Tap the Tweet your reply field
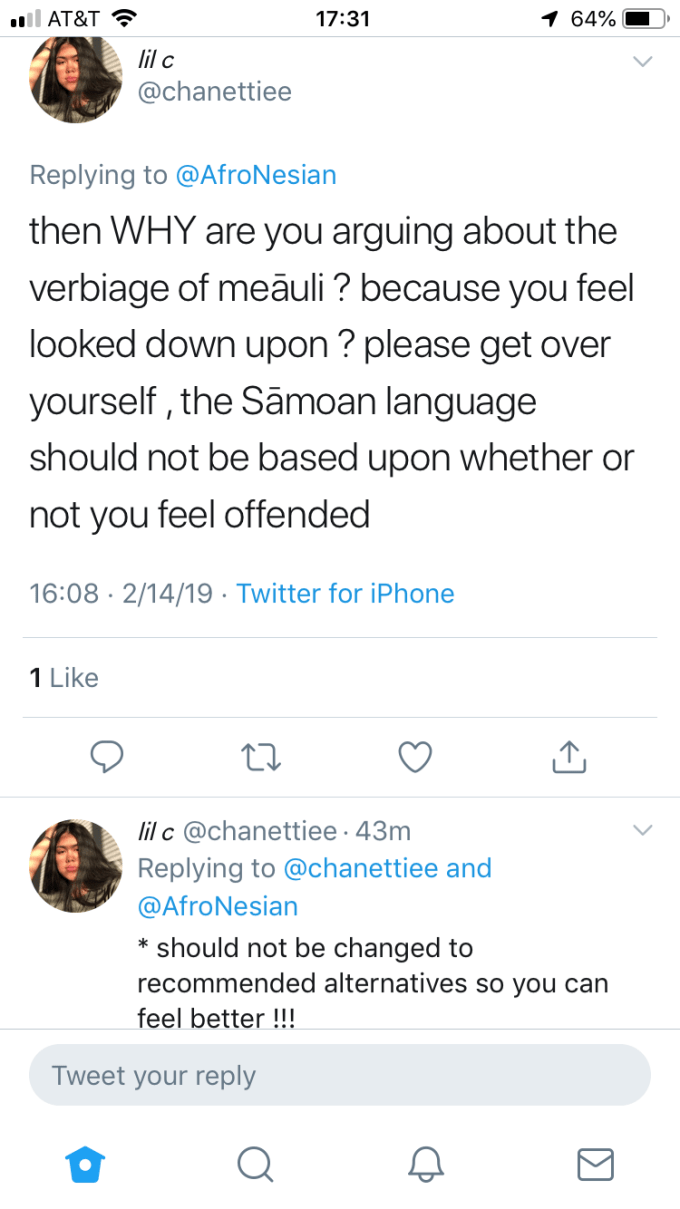Screen dimensions: 680x1209 pyautogui.click(x=340, y=1076)
